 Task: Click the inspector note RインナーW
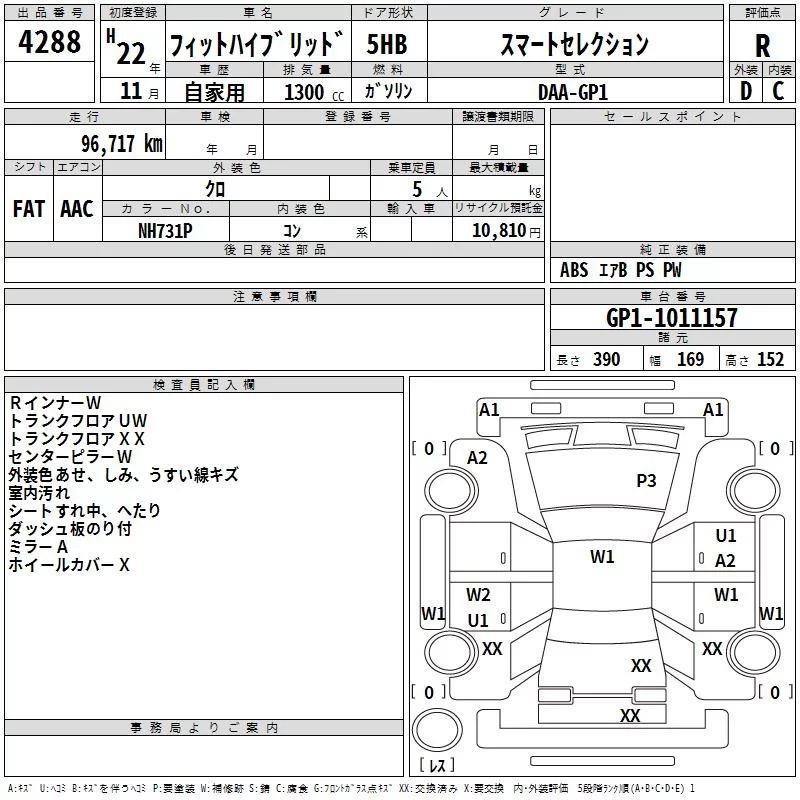click(55, 403)
